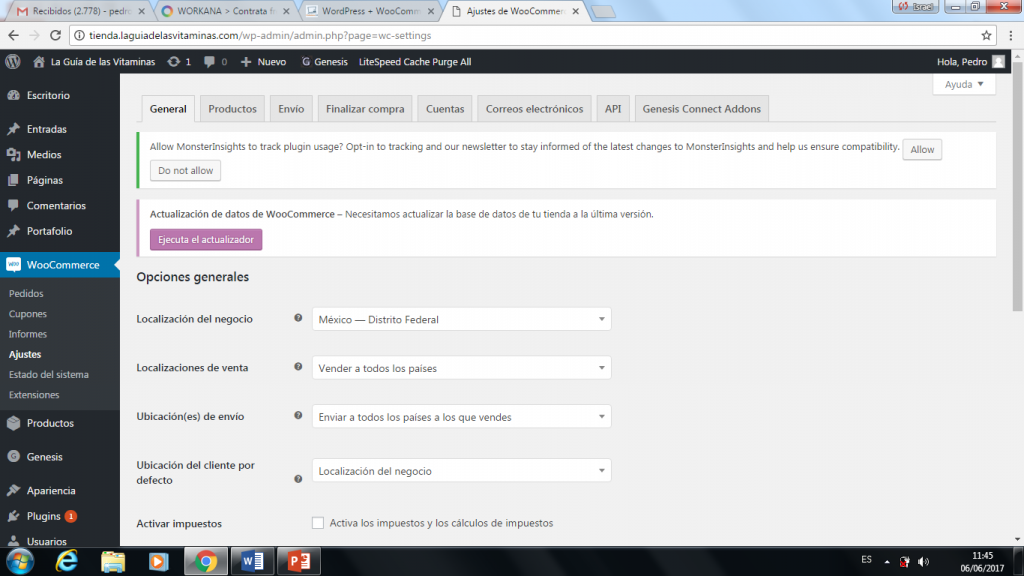The image size is (1024, 576).
Task: Open the Windows Start menu
Action: click(x=20, y=561)
